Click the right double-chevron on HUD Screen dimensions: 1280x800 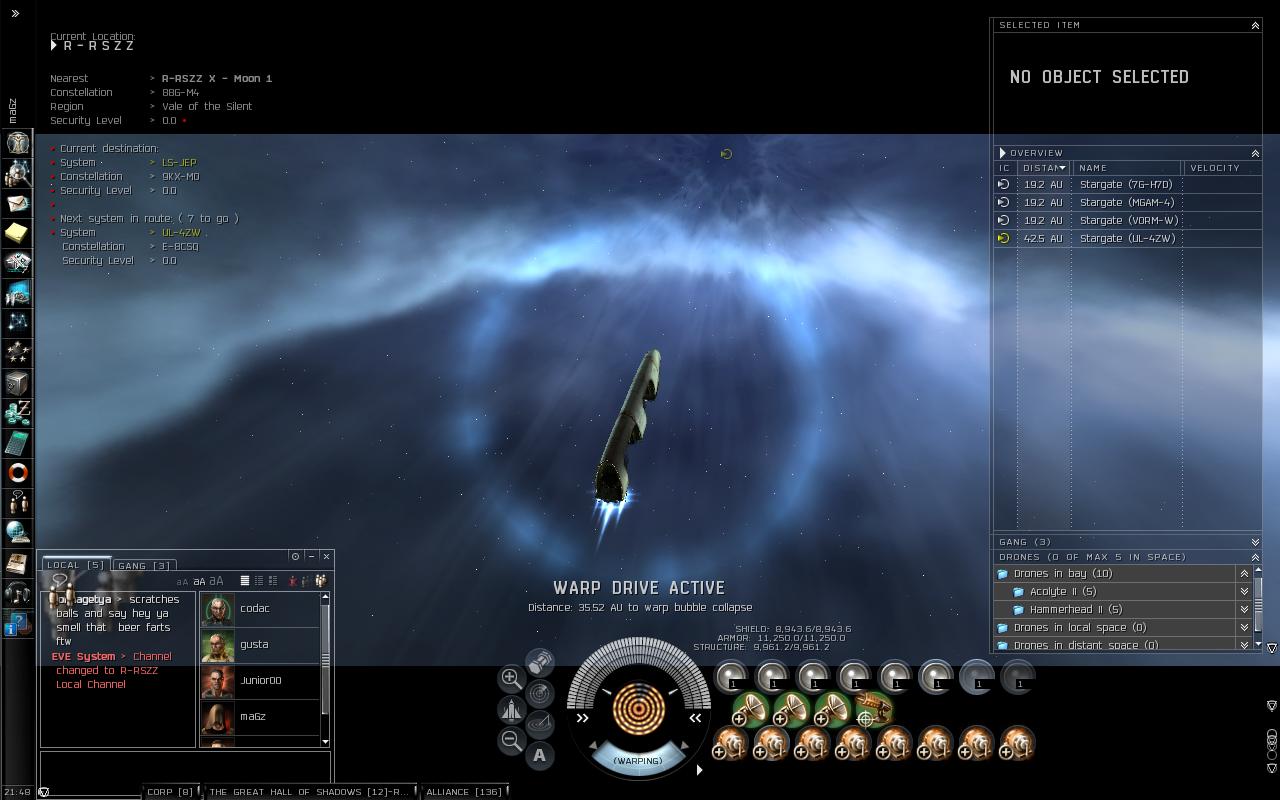tap(694, 718)
